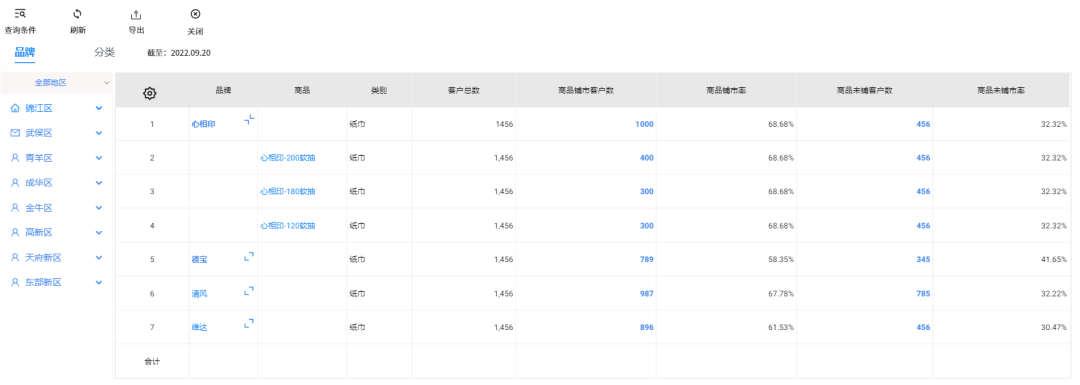Open the 德宝 brand link
The width and height of the screenshot is (1080, 385).
coord(199,260)
